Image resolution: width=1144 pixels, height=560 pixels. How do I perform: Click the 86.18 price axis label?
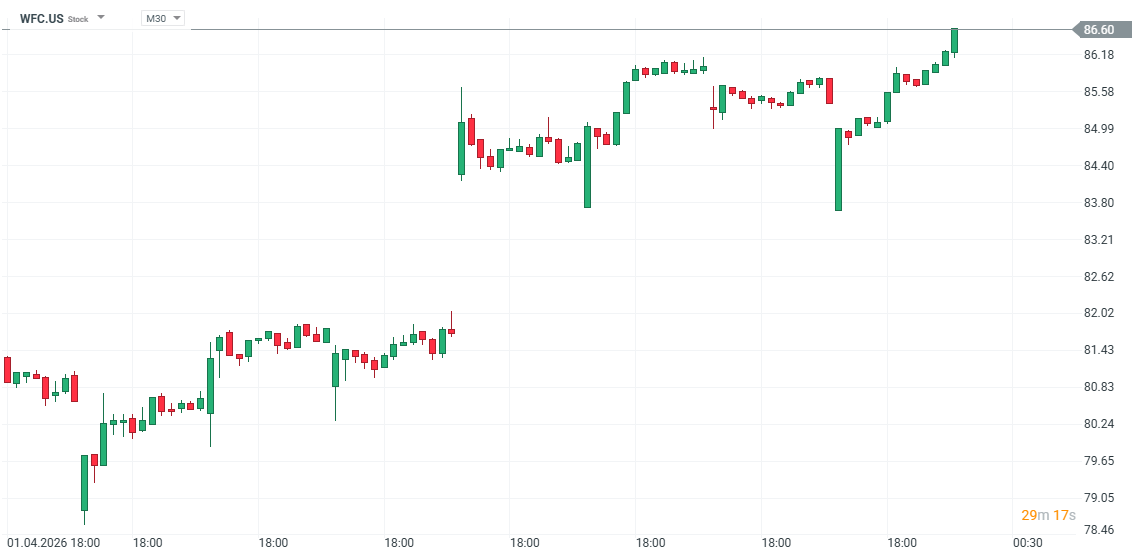click(1099, 55)
